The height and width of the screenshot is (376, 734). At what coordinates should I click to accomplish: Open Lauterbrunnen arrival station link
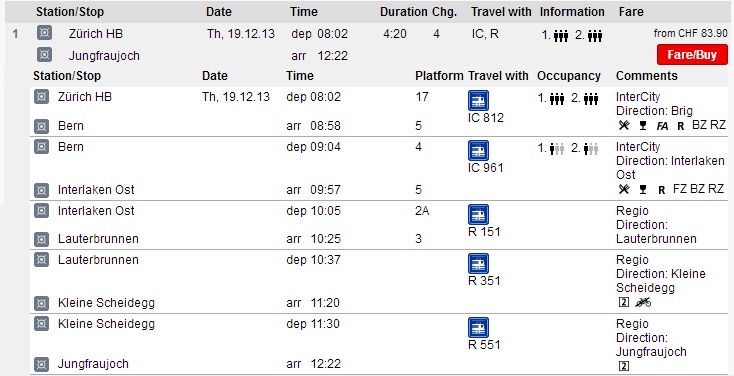(98, 239)
